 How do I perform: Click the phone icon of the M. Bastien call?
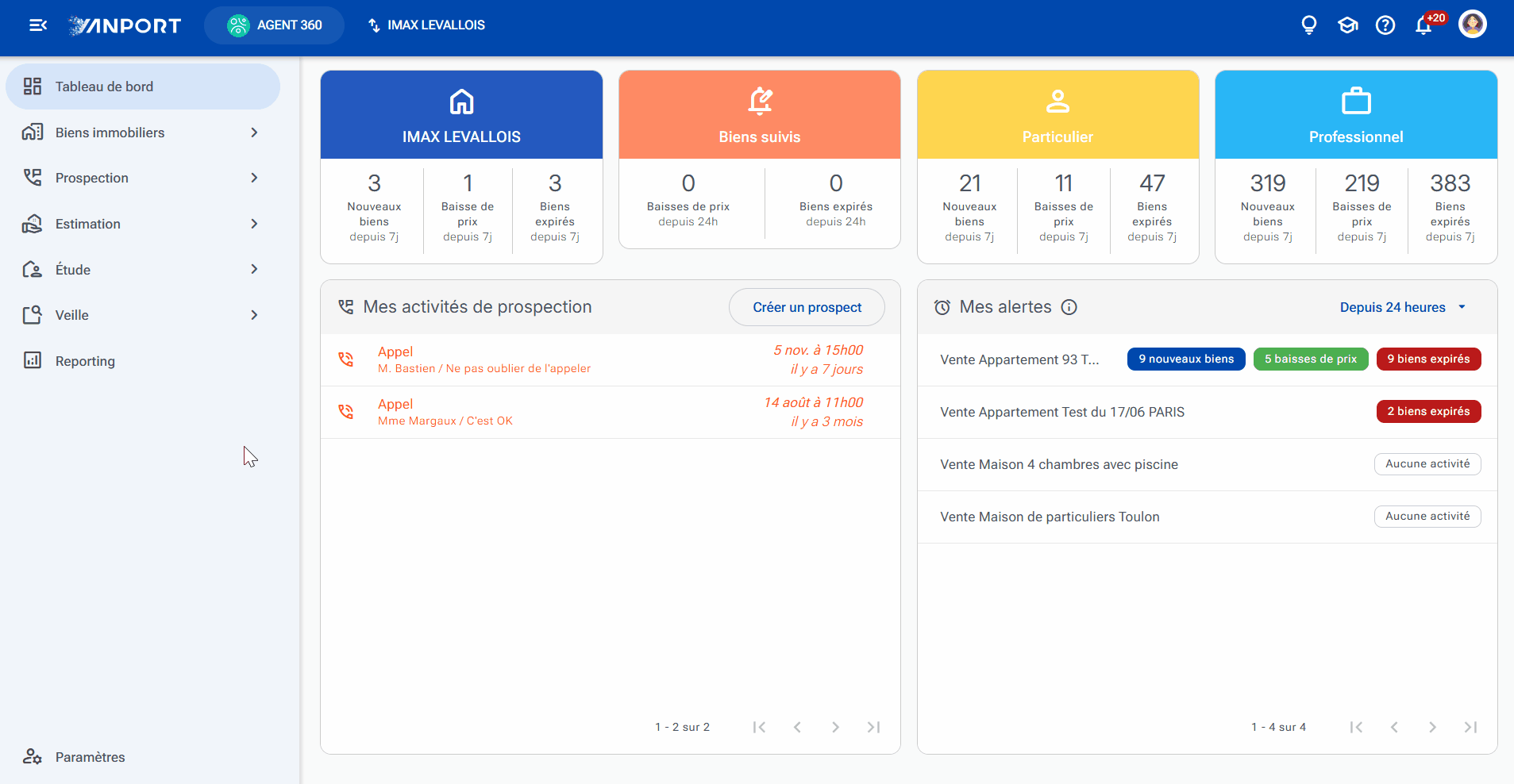coord(346,359)
